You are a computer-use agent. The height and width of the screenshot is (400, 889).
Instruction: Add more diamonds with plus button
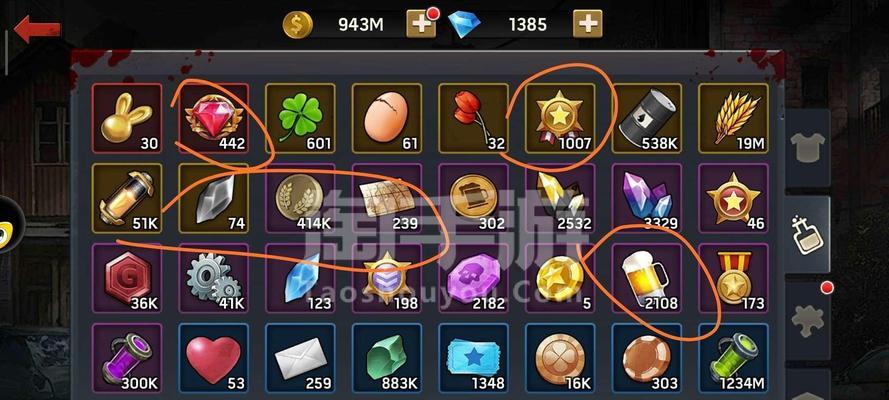click(587, 24)
